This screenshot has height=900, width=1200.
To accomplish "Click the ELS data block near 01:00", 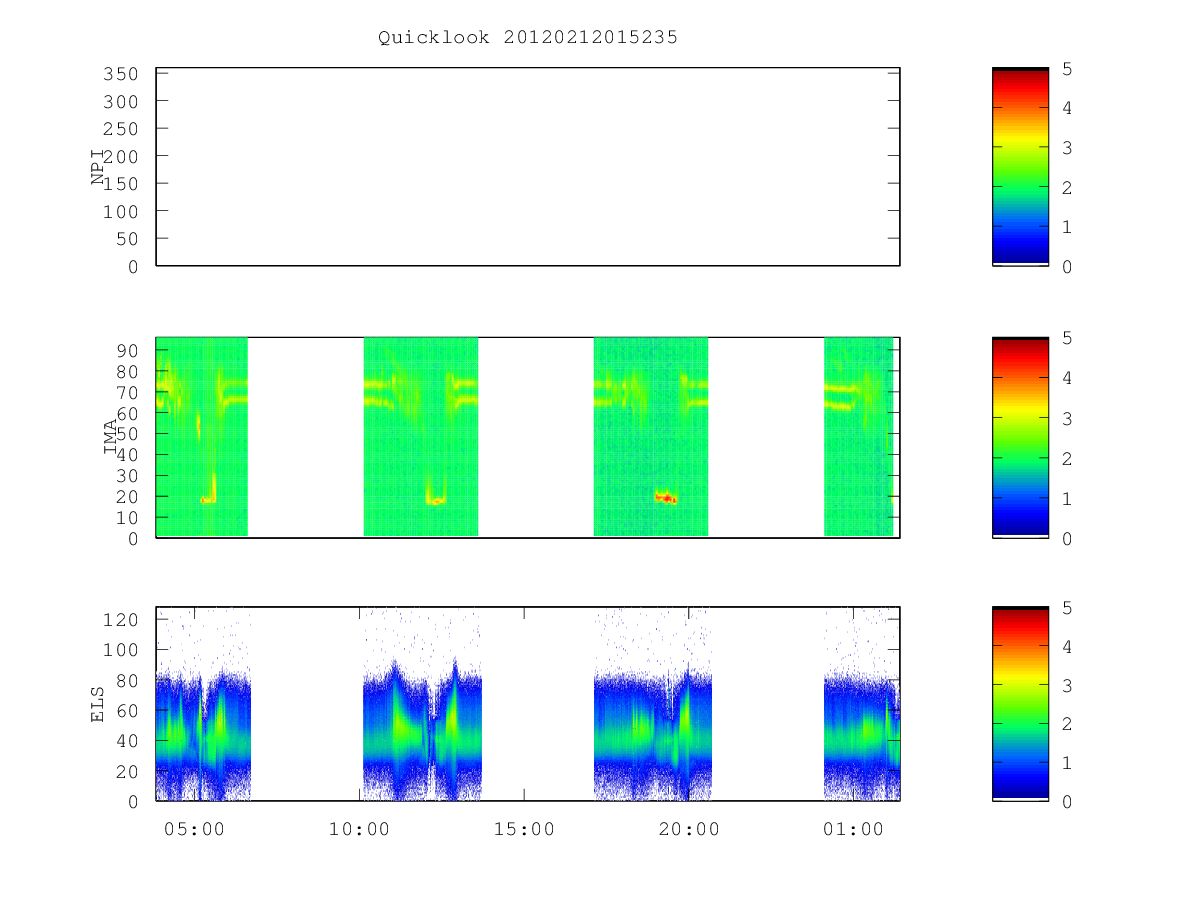I will click(x=861, y=704).
